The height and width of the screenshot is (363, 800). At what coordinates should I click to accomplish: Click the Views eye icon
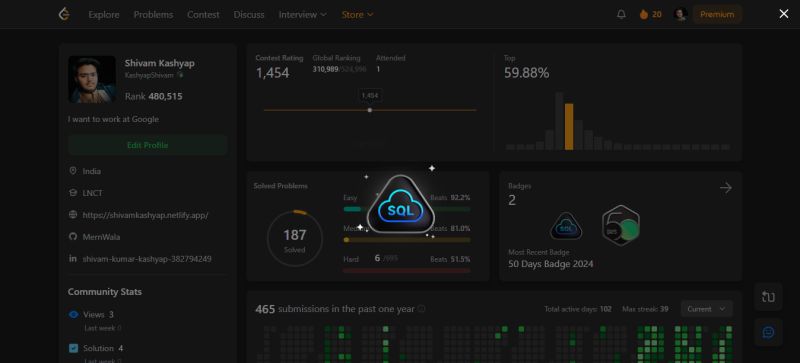coord(73,314)
